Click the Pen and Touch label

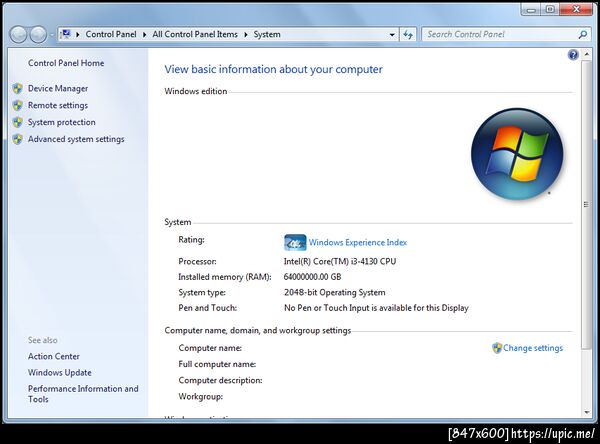(207, 308)
